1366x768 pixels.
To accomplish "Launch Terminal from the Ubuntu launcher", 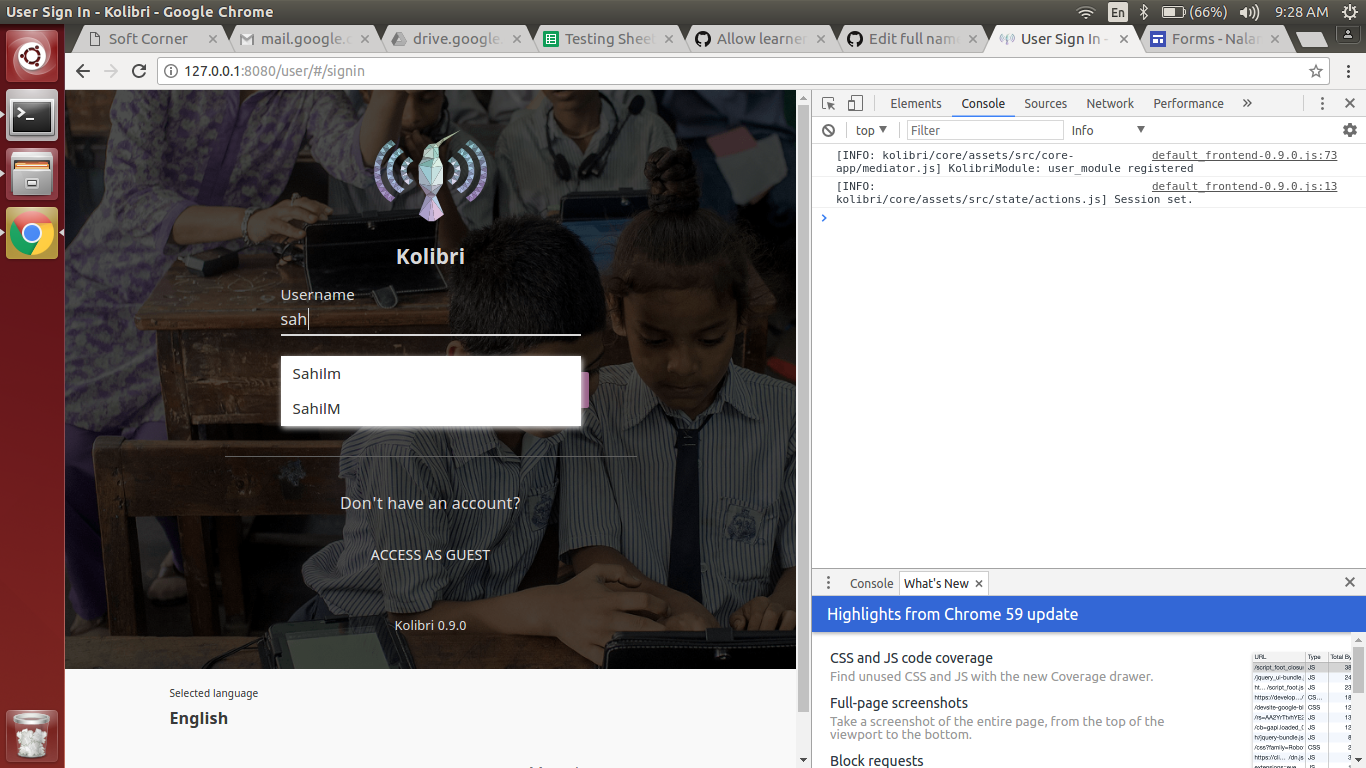I will pyautogui.click(x=32, y=116).
